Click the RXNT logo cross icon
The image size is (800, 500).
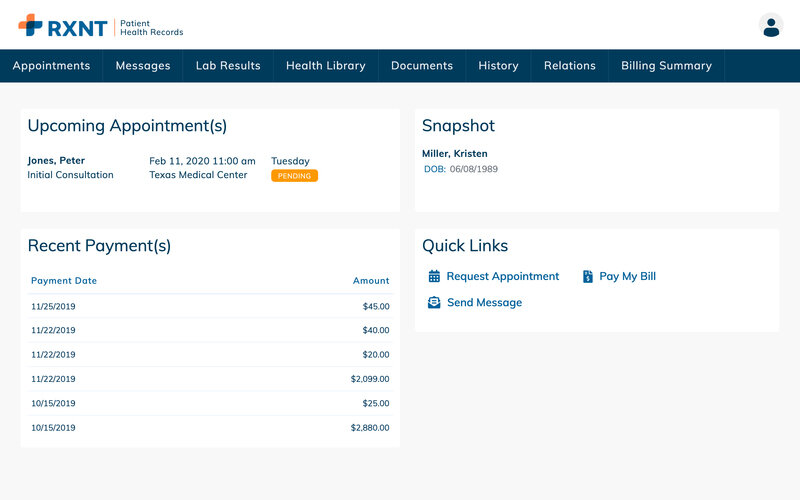[30, 25]
